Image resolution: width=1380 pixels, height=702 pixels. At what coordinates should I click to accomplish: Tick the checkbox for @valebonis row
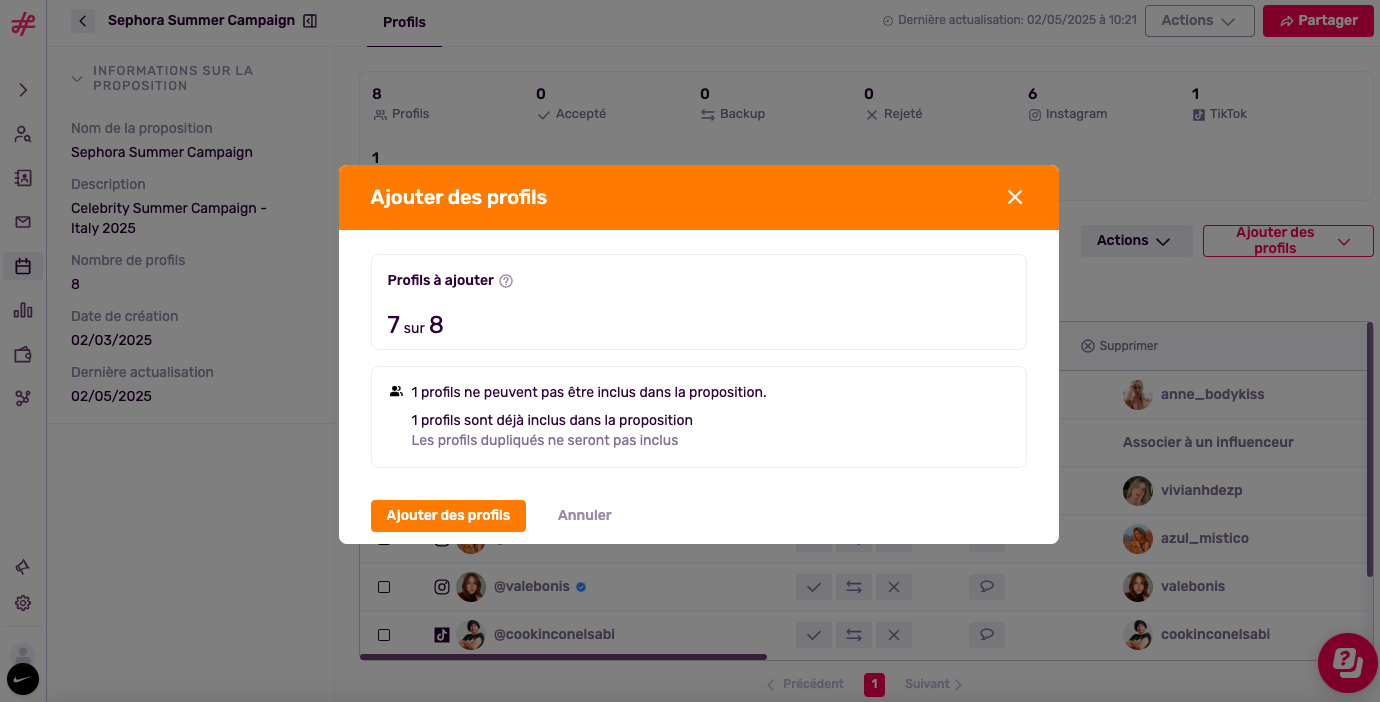tap(384, 587)
